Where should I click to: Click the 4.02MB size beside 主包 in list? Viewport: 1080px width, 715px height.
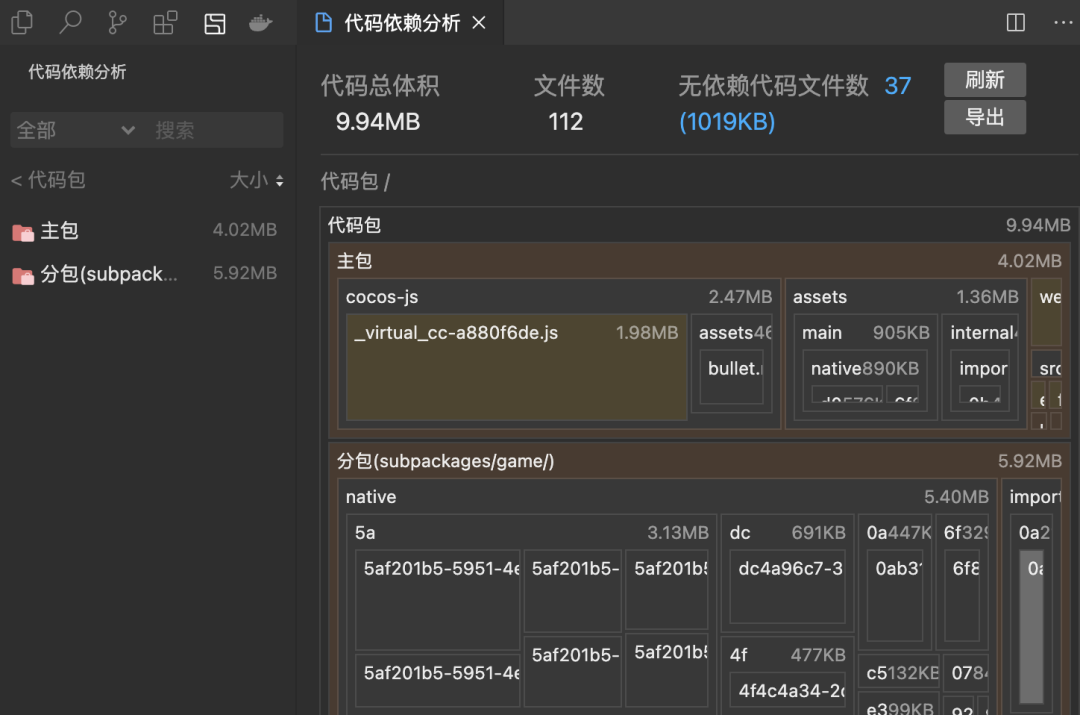(x=245, y=230)
